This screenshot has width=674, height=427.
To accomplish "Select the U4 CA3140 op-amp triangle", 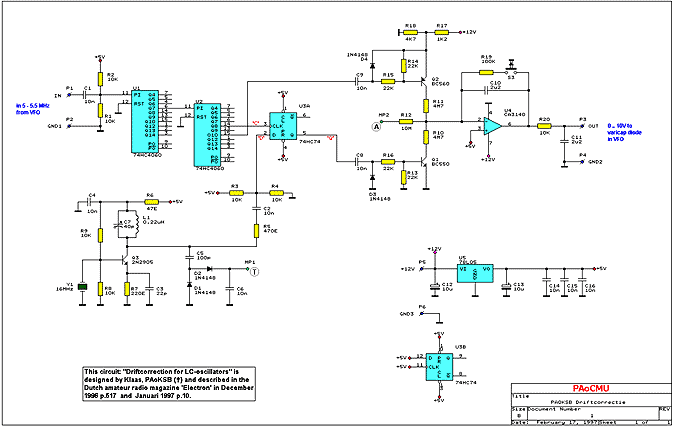I will (x=492, y=126).
